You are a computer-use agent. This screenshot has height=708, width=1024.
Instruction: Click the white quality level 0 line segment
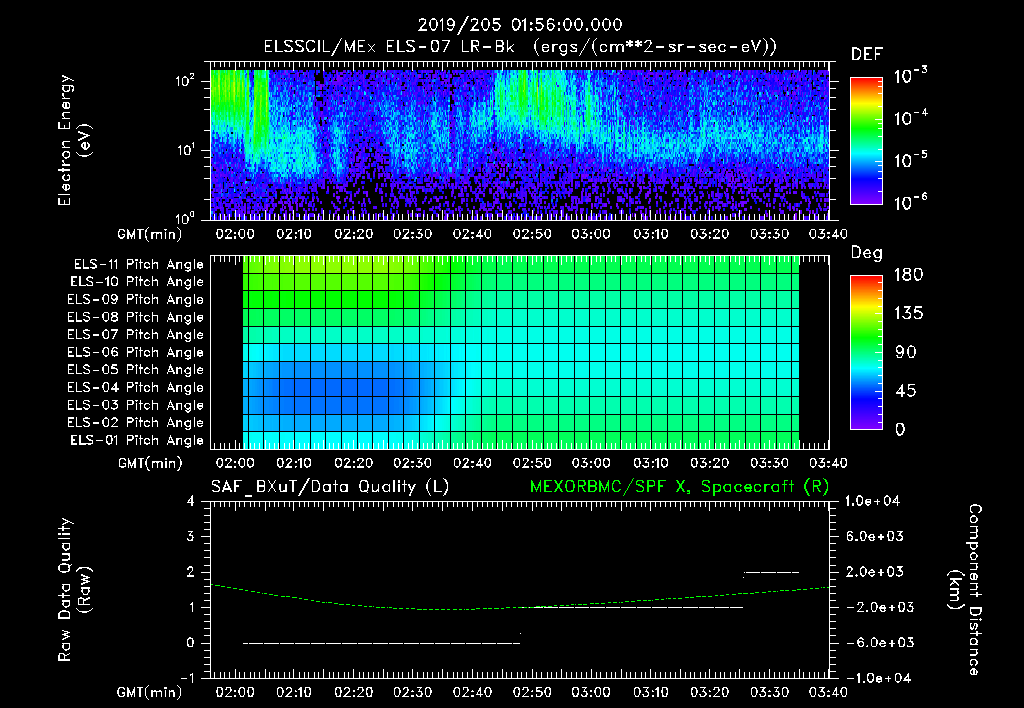pos(382,643)
